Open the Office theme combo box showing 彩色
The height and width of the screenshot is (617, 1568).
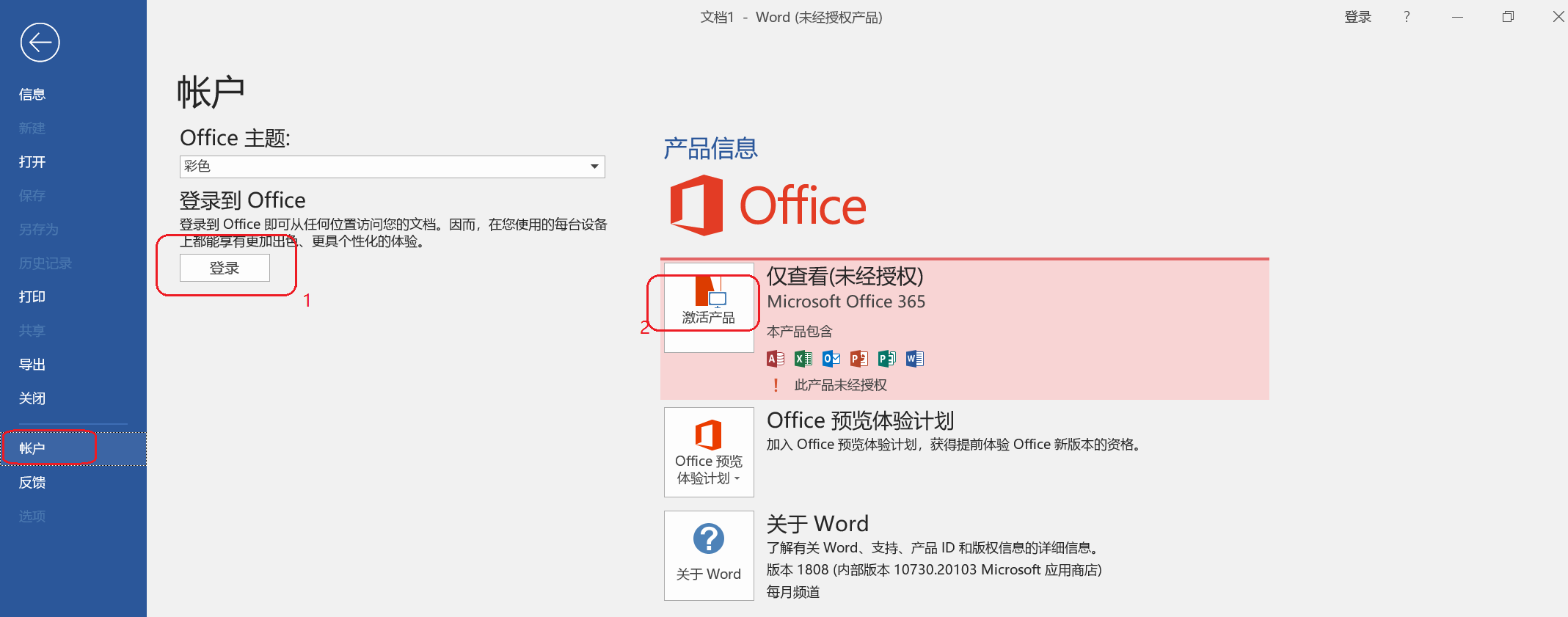click(382, 167)
